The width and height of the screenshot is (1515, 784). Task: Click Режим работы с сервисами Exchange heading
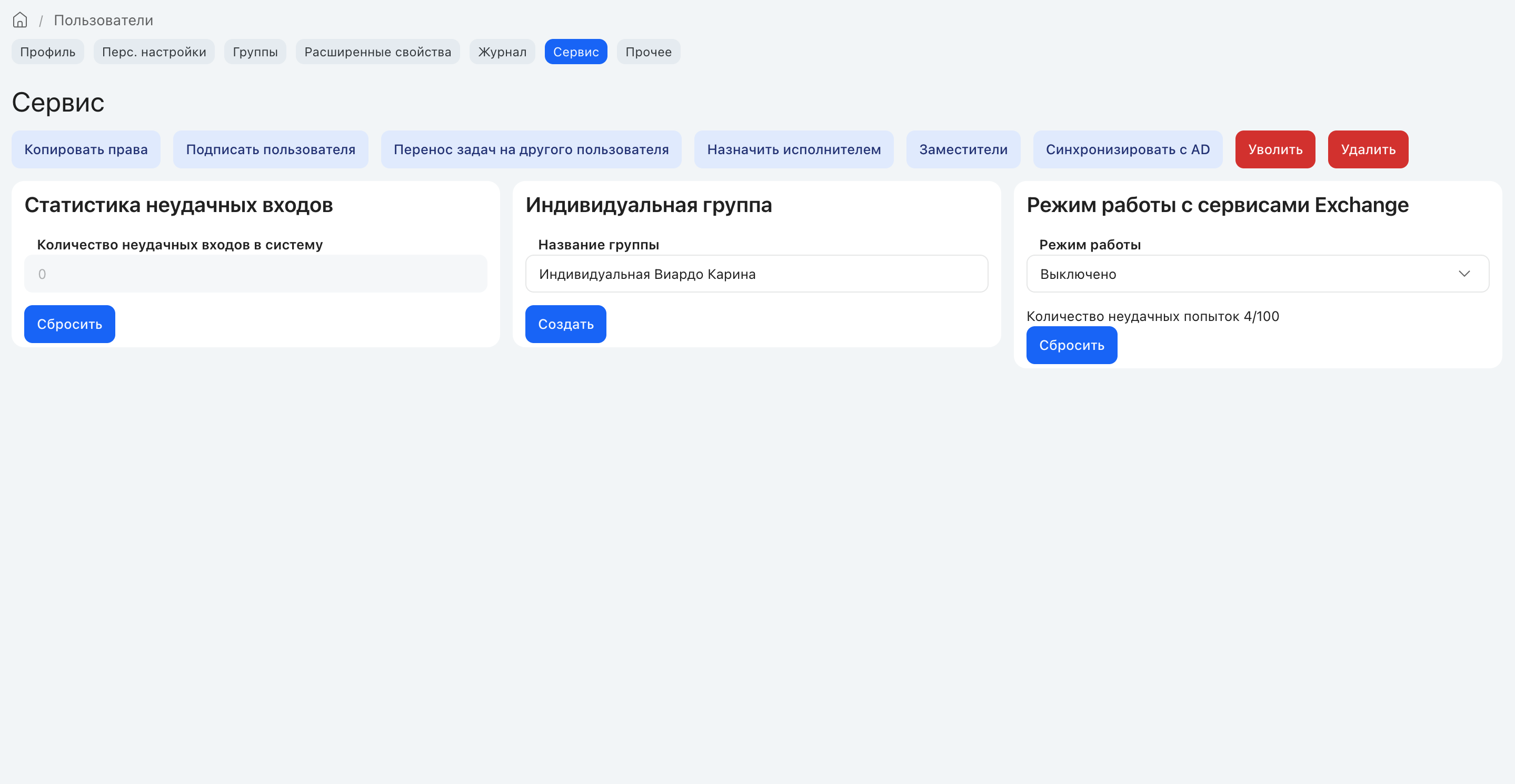[1218, 205]
